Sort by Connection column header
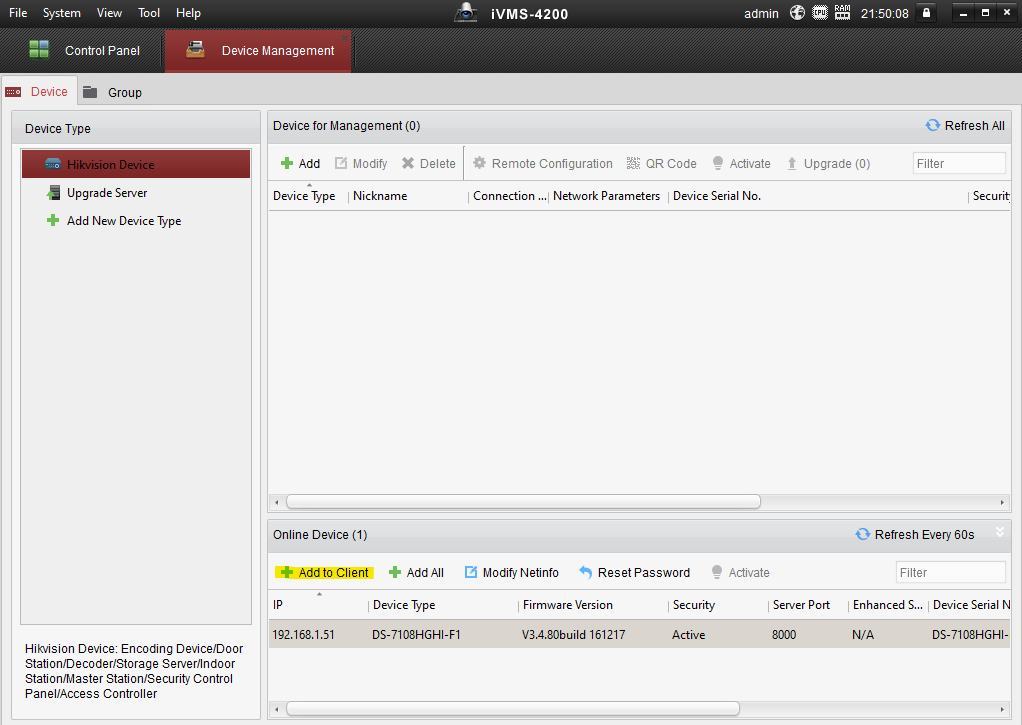Image resolution: width=1022 pixels, height=725 pixels. pyautogui.click(x=510, y=196)
